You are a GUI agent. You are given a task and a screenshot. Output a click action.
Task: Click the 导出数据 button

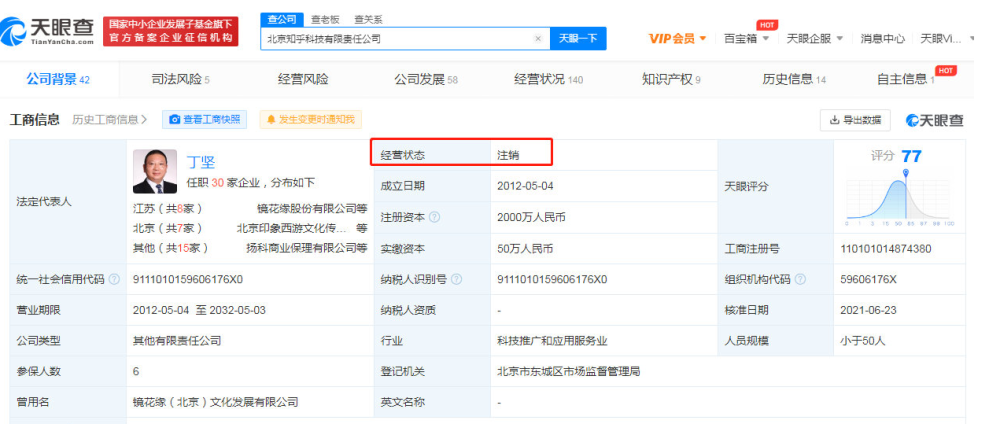[x=855, y=120]
